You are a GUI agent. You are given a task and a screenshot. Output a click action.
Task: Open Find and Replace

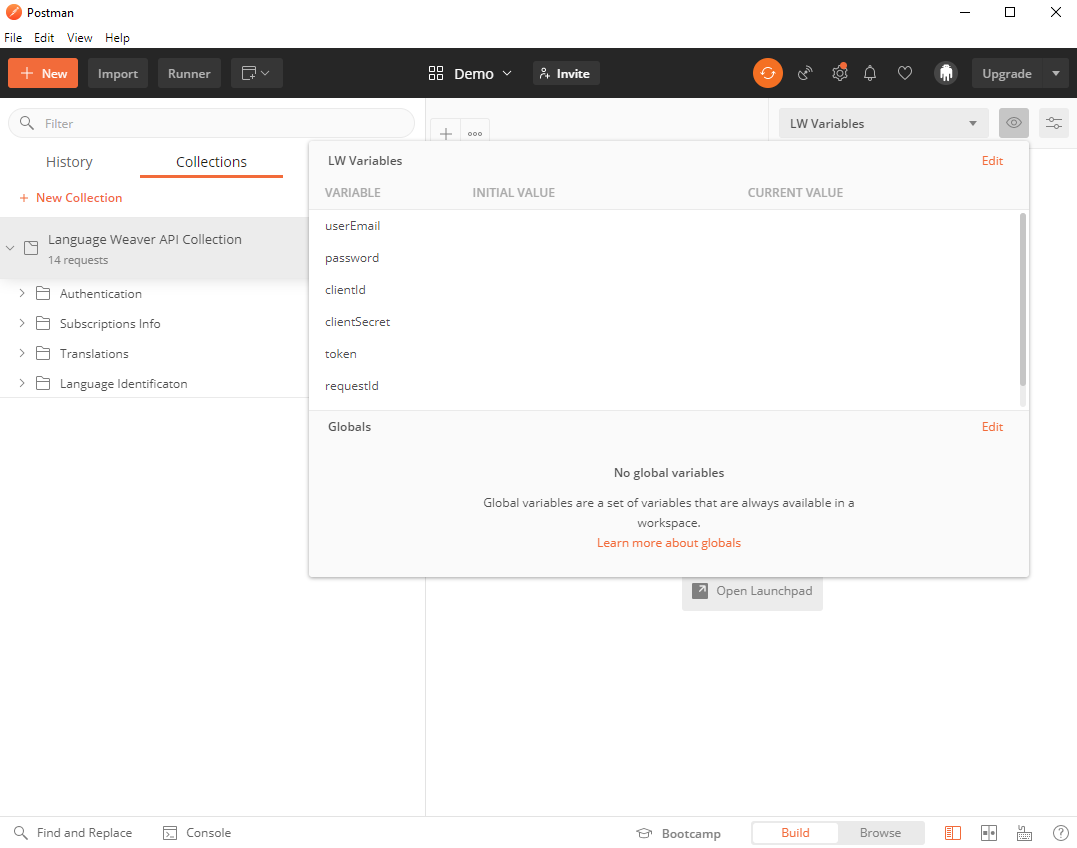point(73,833)
